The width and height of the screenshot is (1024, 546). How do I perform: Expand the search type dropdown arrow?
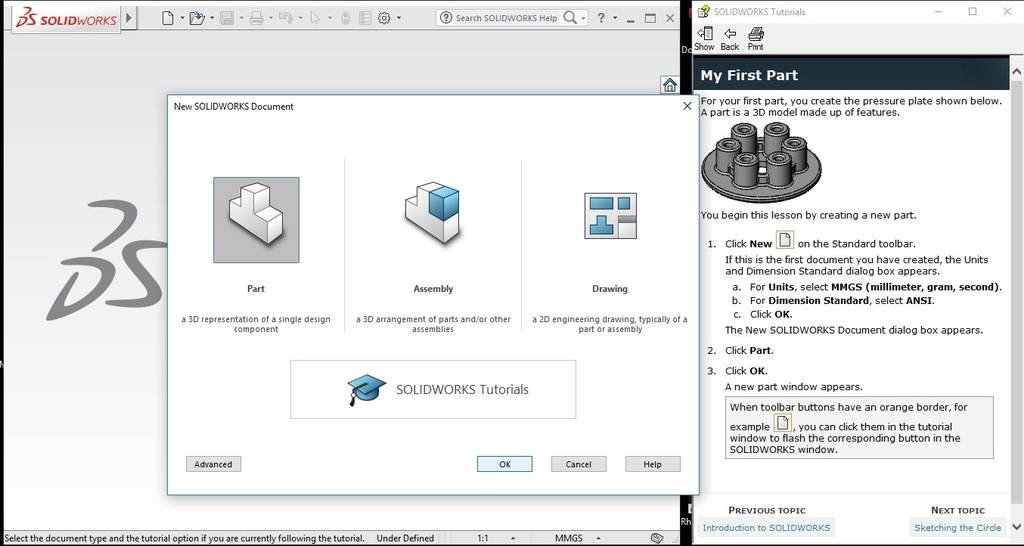point(583,18)
